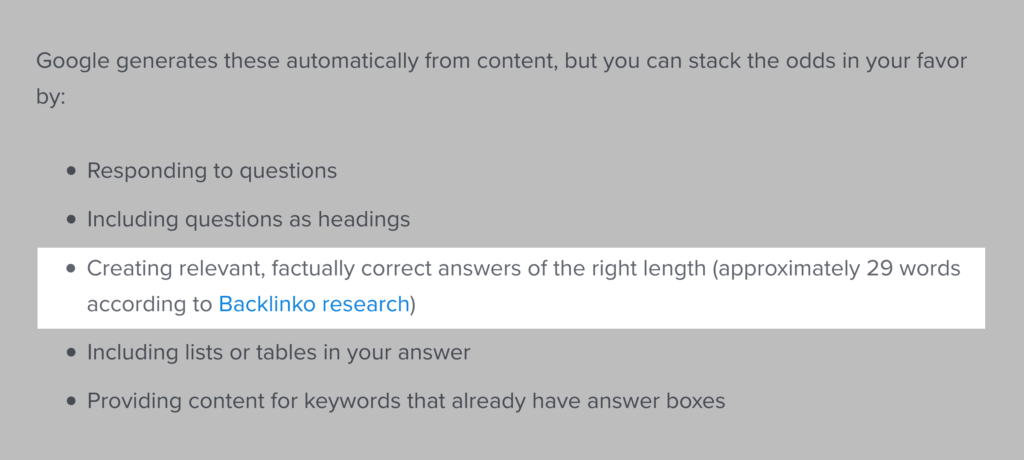
Task: Click the bullet dot before "Responding to questions"
Action: click(71, 172)
